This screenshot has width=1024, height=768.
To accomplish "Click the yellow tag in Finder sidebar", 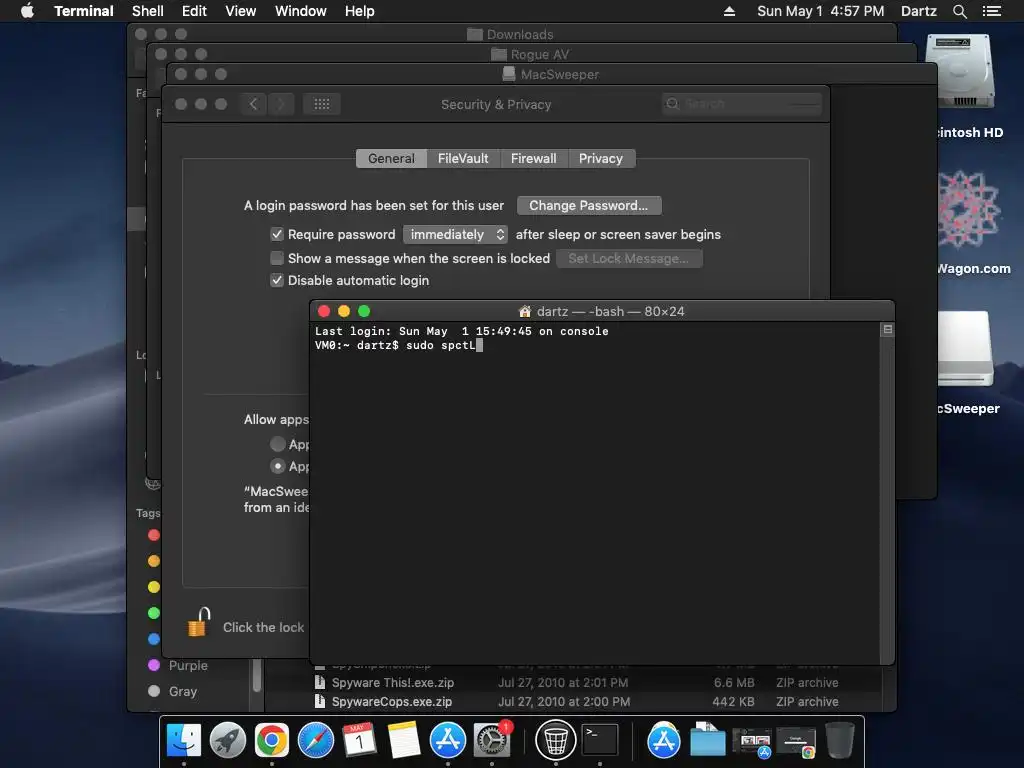I will pyautogui.click(x=154, y=587).
